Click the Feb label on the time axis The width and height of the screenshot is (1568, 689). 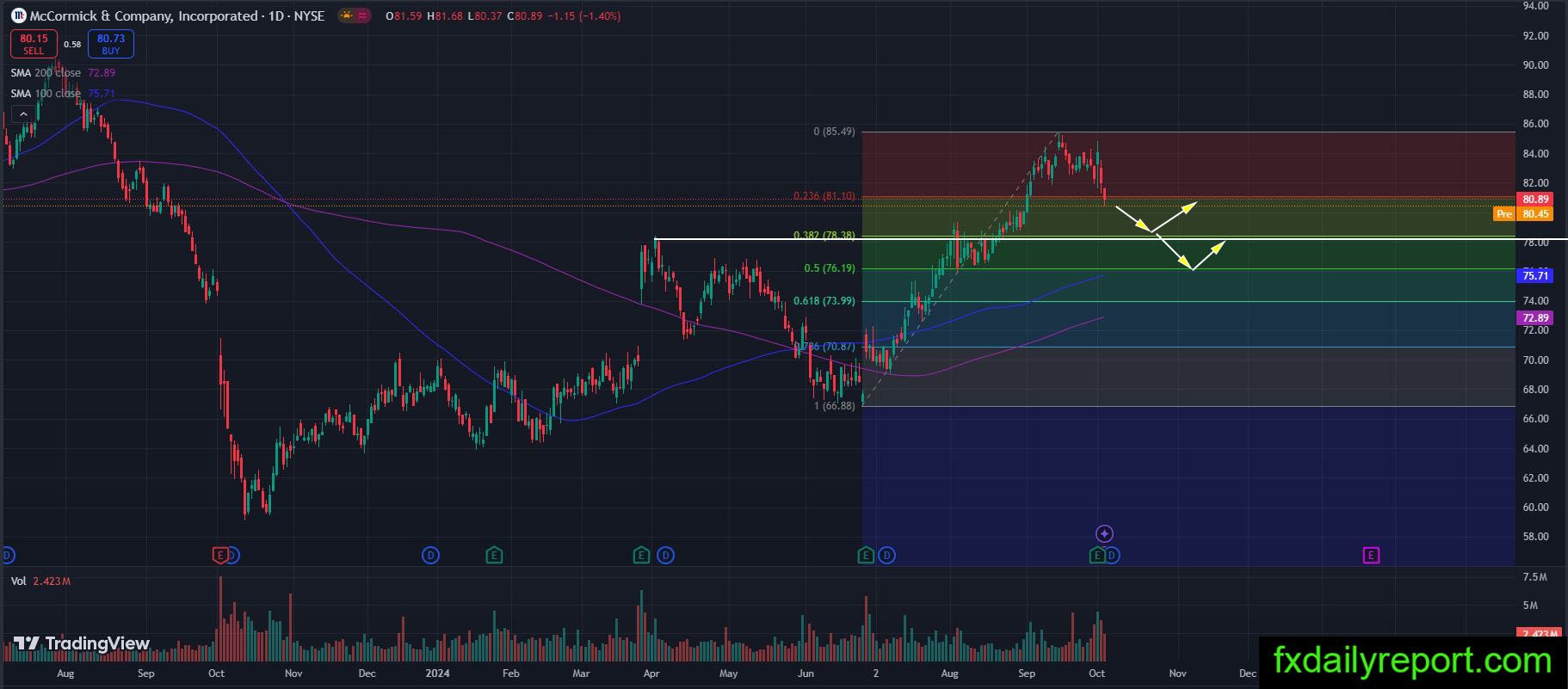click(x=510, y=674)
